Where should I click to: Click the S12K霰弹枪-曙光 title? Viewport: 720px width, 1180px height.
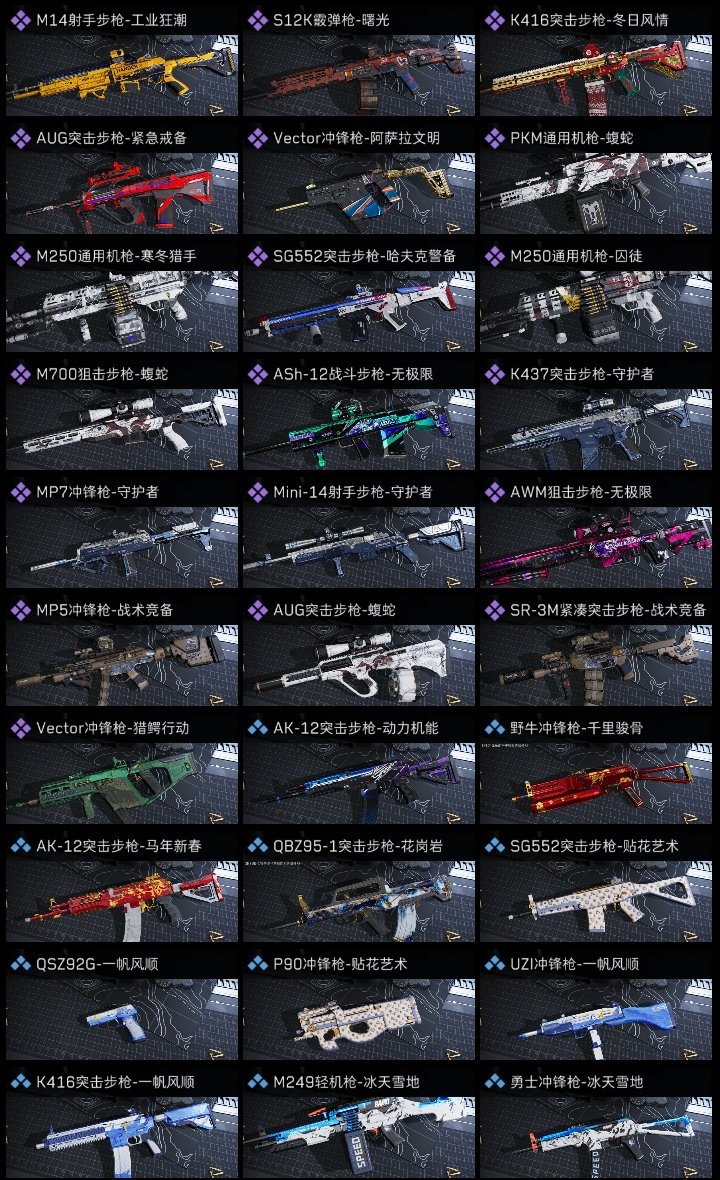[x=331, y=20]
